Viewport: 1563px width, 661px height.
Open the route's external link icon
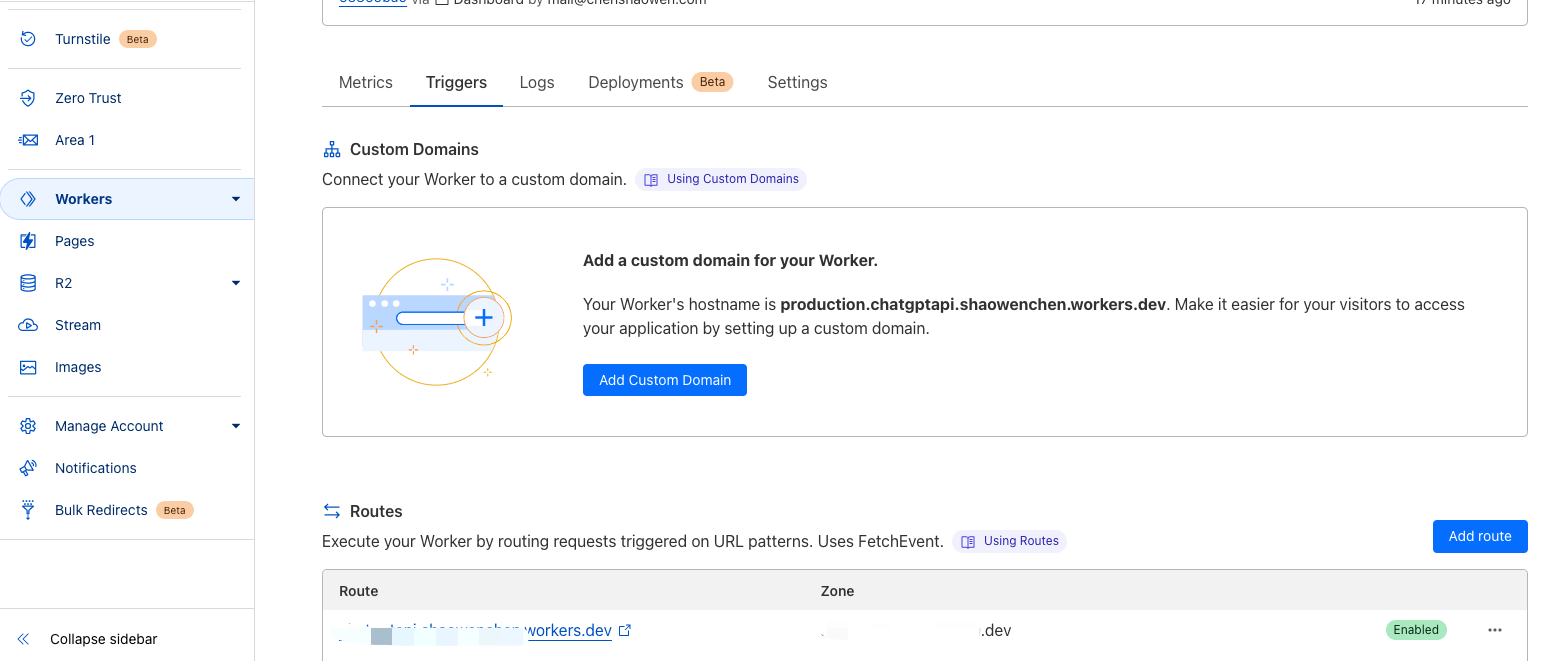click(625, 630)
